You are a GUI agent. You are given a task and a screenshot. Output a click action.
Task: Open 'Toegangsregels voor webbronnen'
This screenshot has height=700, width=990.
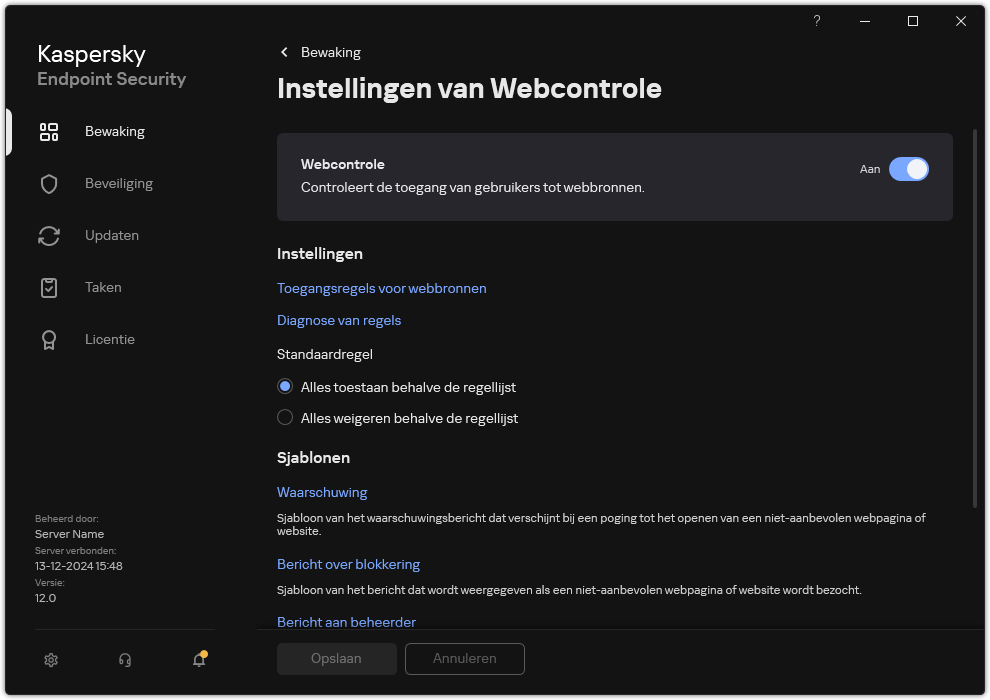381,288
